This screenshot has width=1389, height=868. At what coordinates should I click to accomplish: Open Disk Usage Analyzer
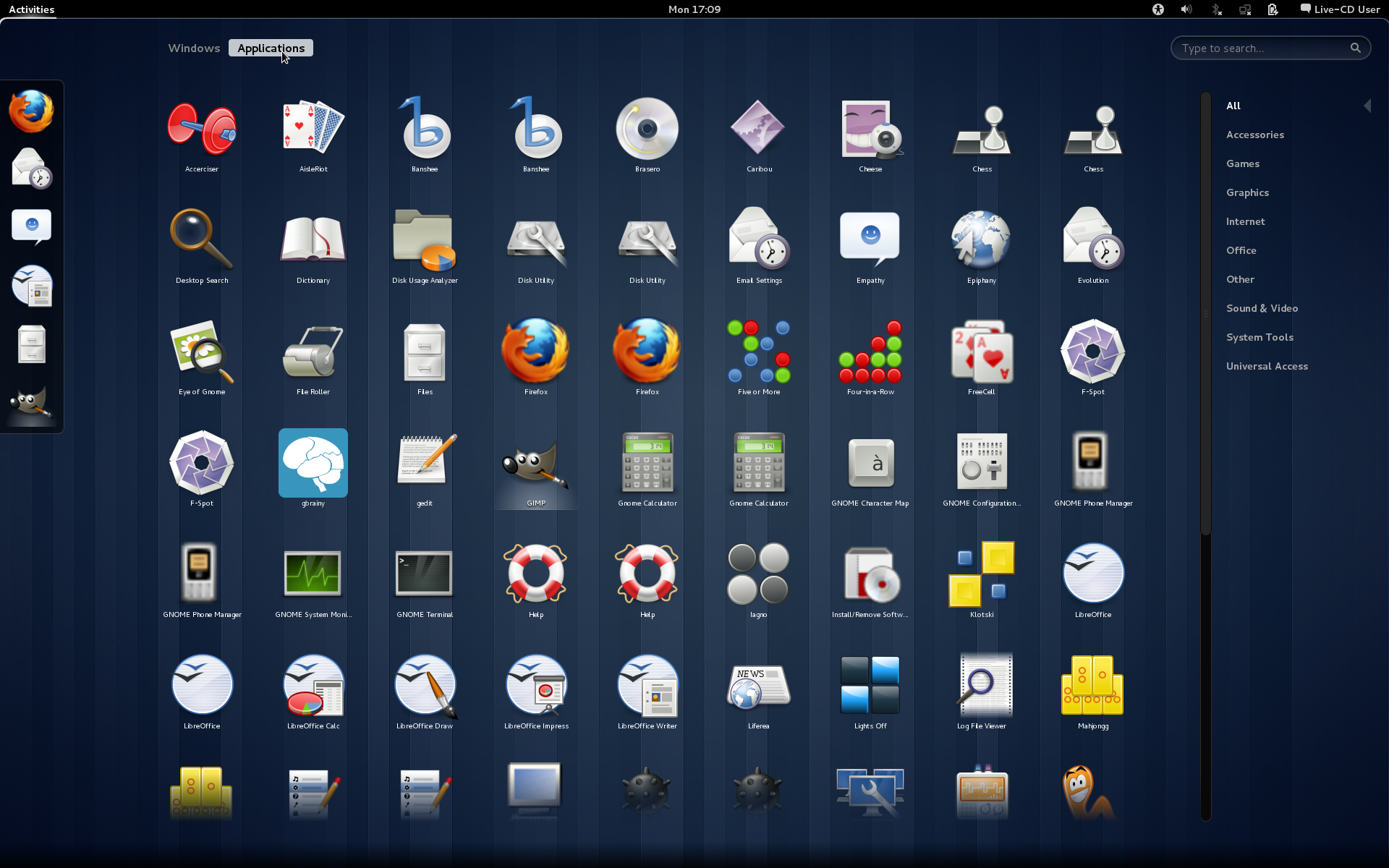425,247
